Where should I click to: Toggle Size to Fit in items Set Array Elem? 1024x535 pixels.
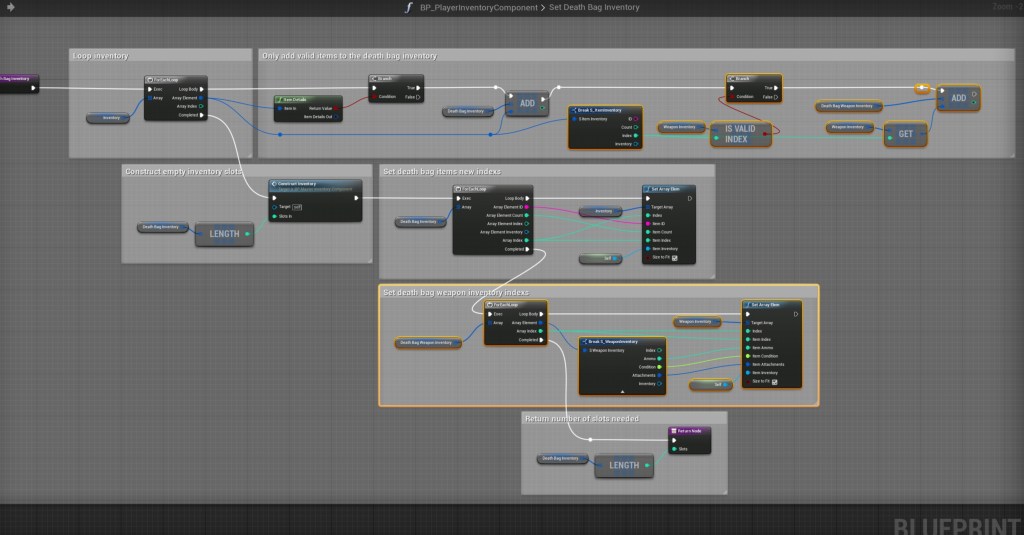tap(676, 258)
